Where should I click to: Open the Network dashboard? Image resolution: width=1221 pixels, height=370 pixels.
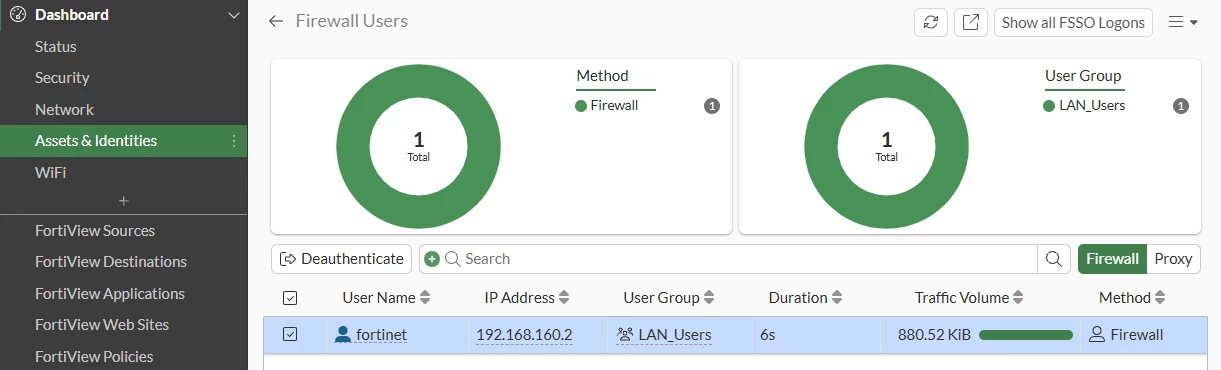click(64, 109)
